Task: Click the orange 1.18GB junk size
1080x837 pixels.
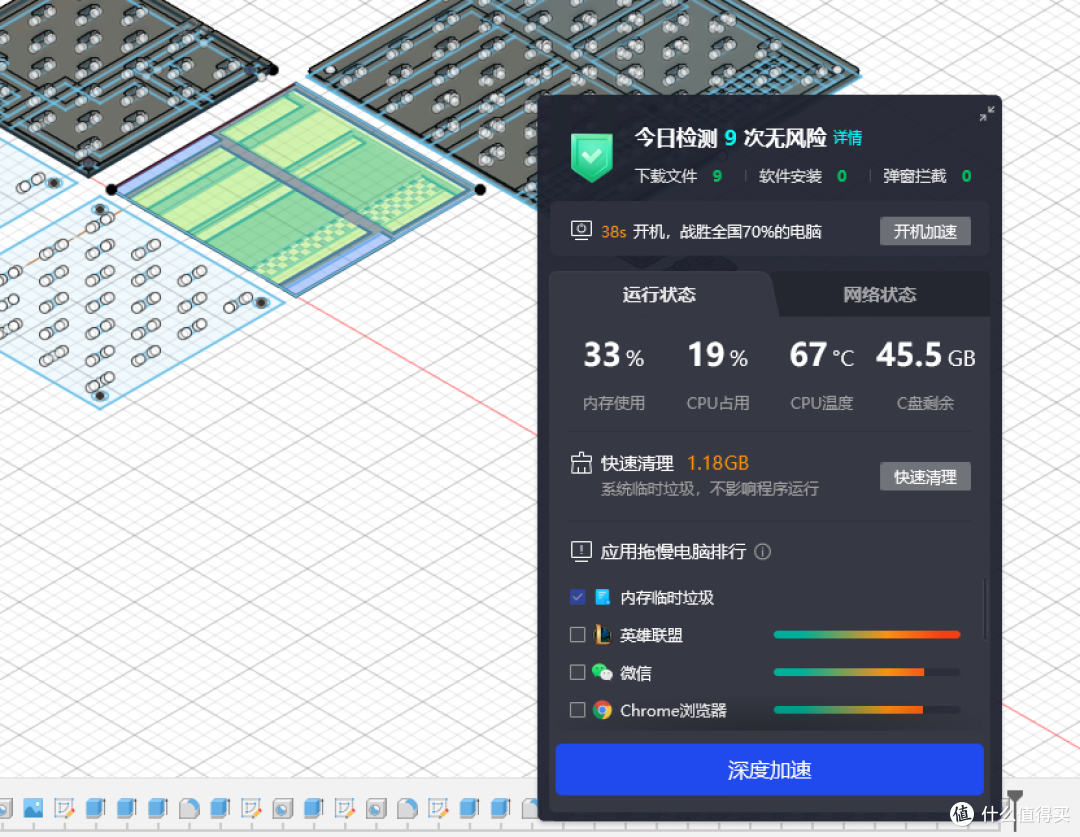Action: click(718, 463)
